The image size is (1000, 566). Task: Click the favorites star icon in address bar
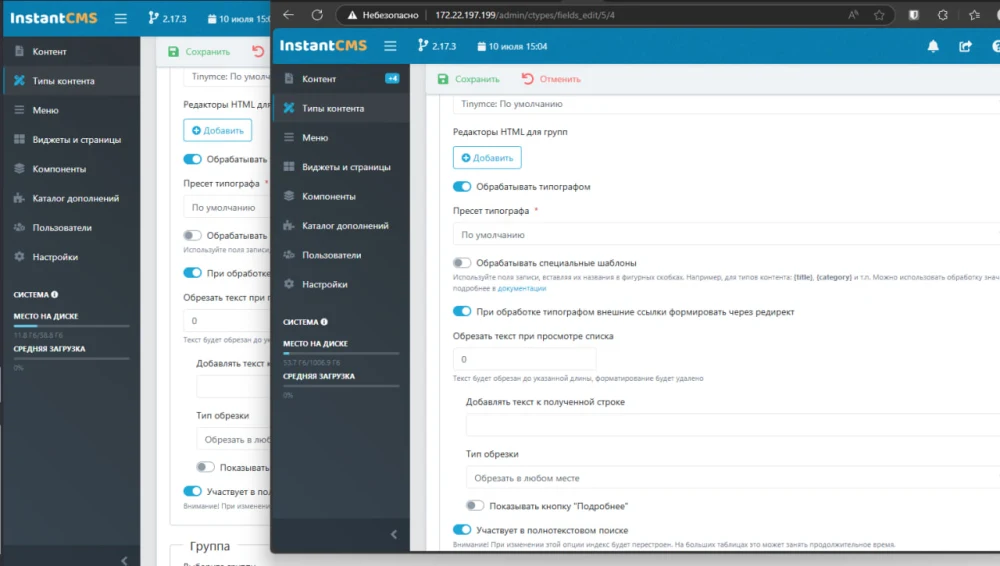[879, 15]
